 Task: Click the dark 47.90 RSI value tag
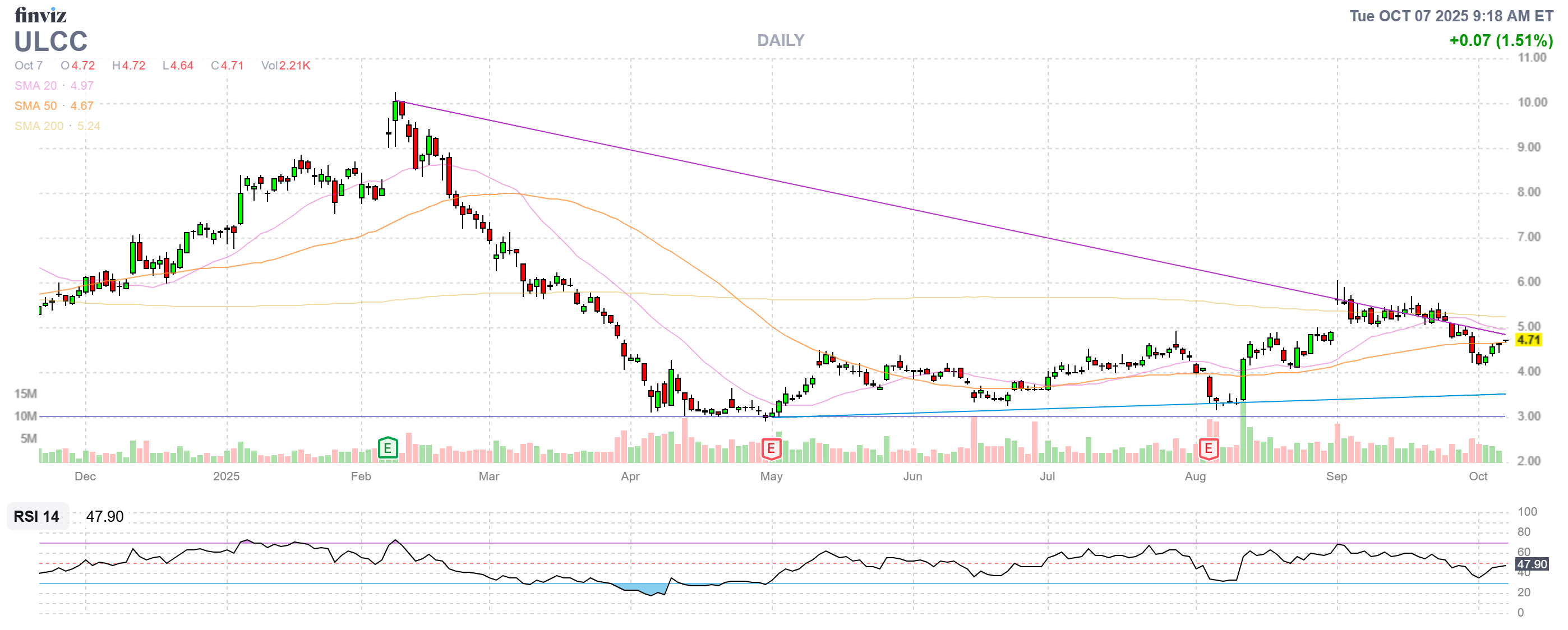coord(1532,564)
